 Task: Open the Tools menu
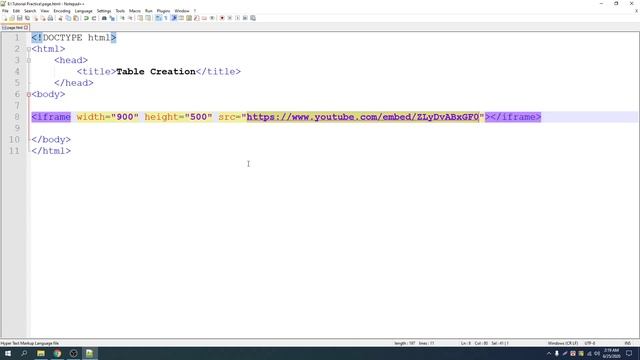pos(120,11)
